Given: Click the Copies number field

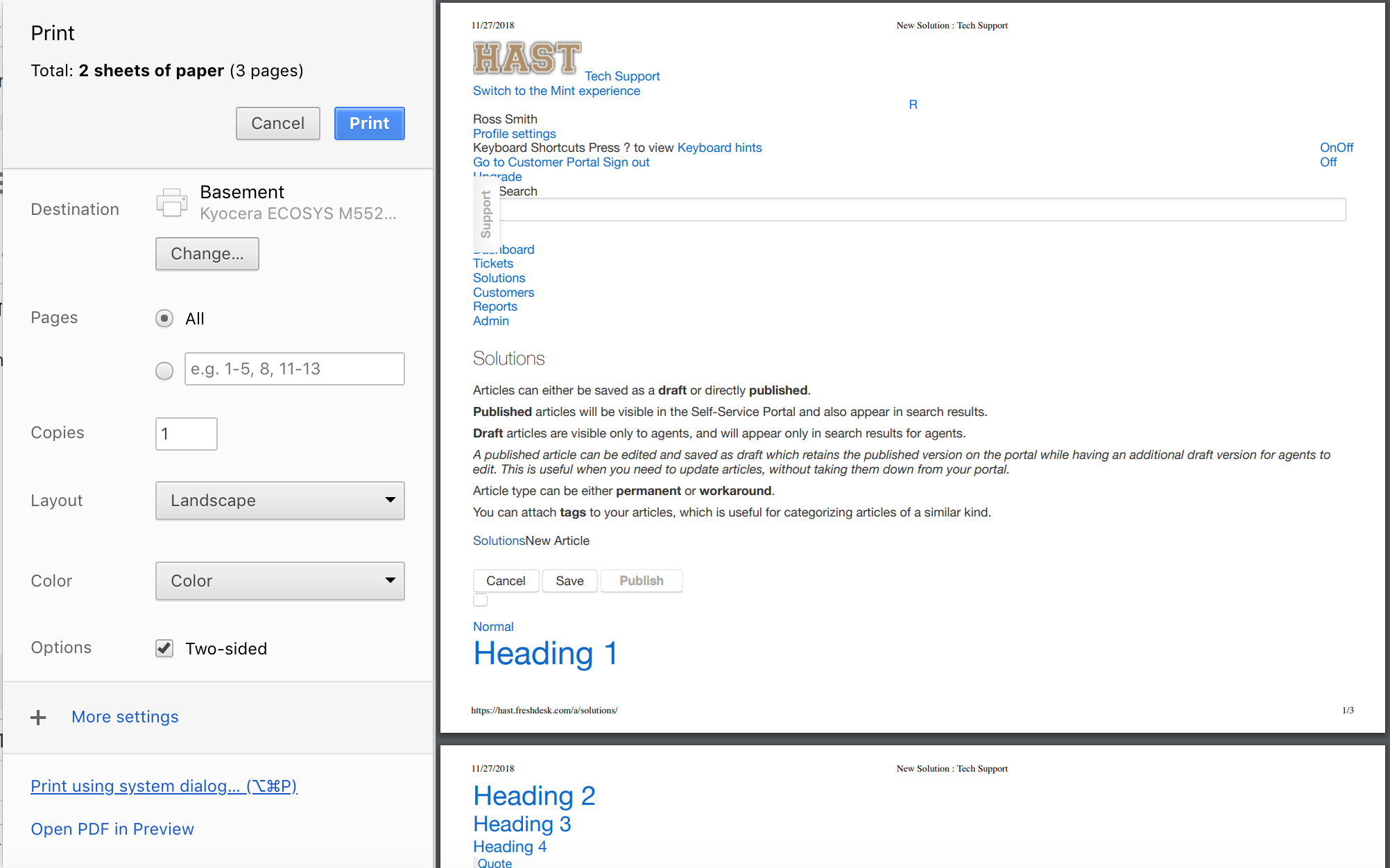Looking at the screenshot, I should coord(186,434).
